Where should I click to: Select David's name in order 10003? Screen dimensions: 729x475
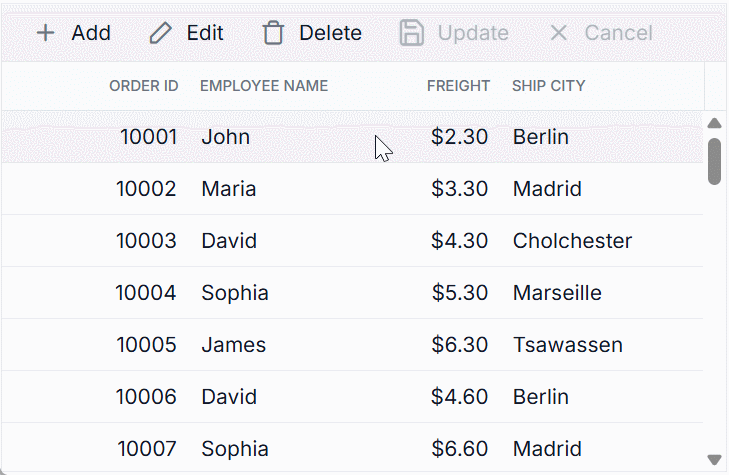[x=229, y=241]
